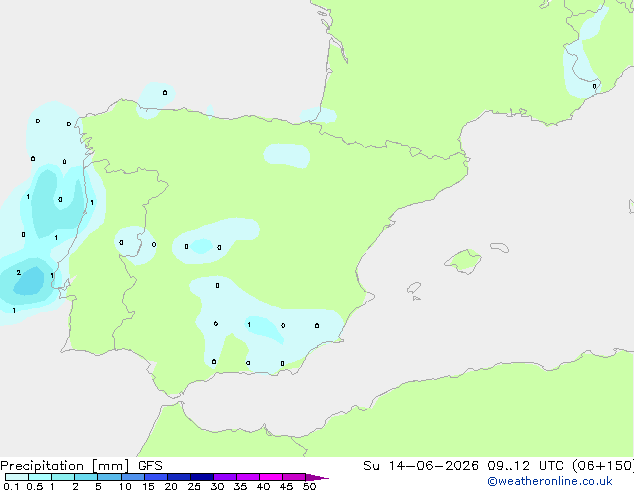This screenshot has height=490, width=634.
Task: Pick the 1–2 mm legend color box
Action: [x=63, y=477]
